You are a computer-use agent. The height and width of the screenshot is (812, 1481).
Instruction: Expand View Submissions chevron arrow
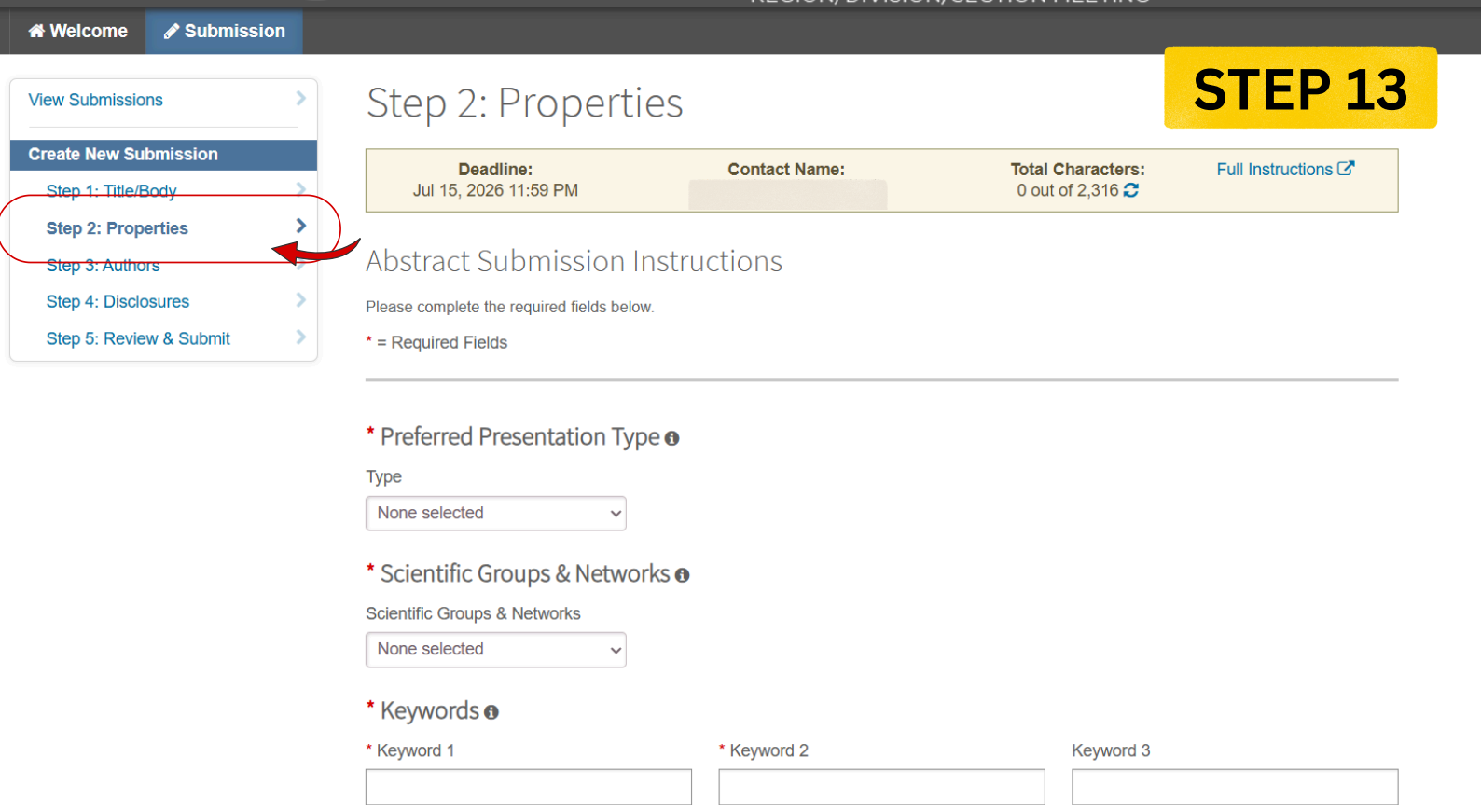[x=300, y=98]
